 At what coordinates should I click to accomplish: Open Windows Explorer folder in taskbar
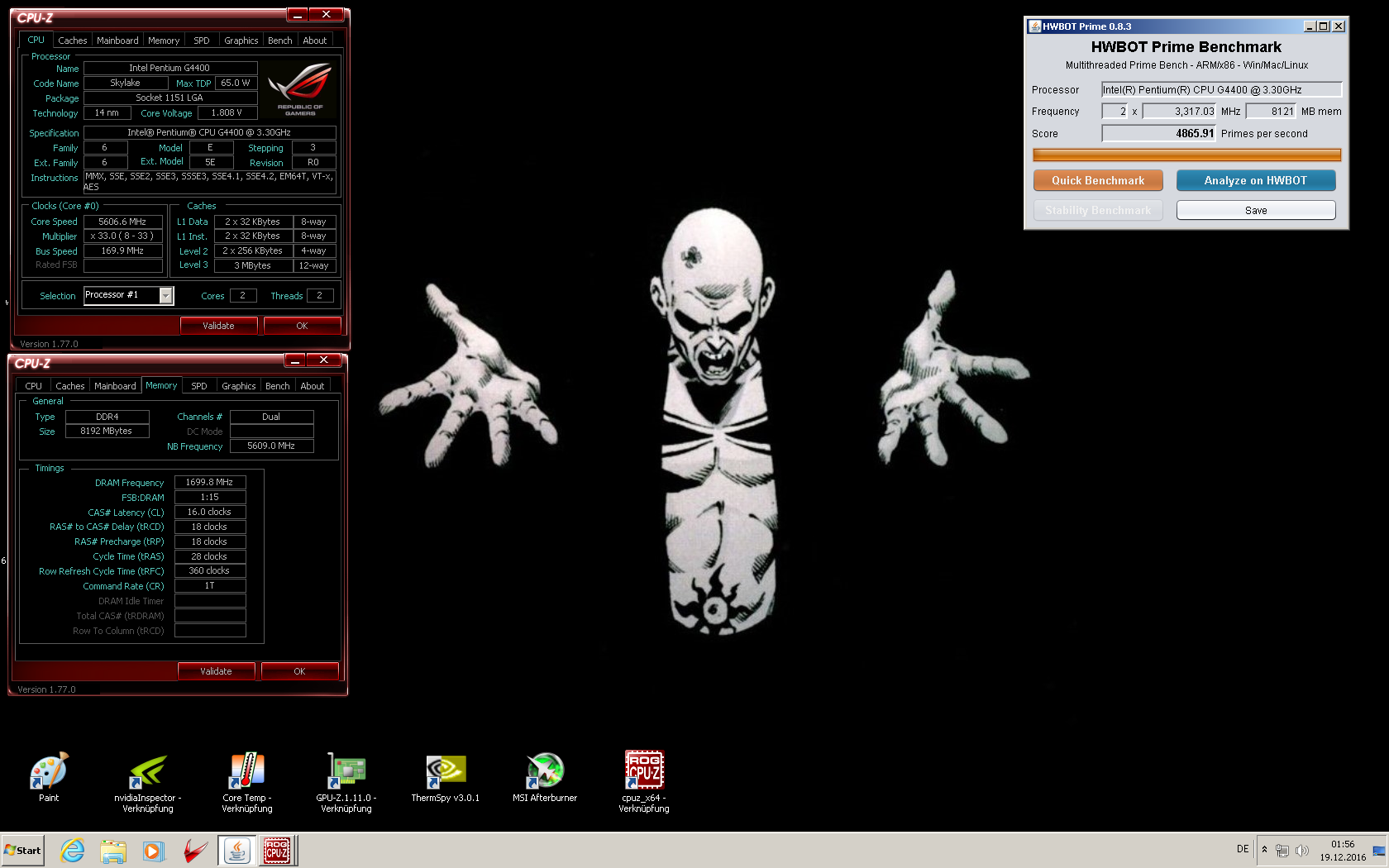[113, 851]
